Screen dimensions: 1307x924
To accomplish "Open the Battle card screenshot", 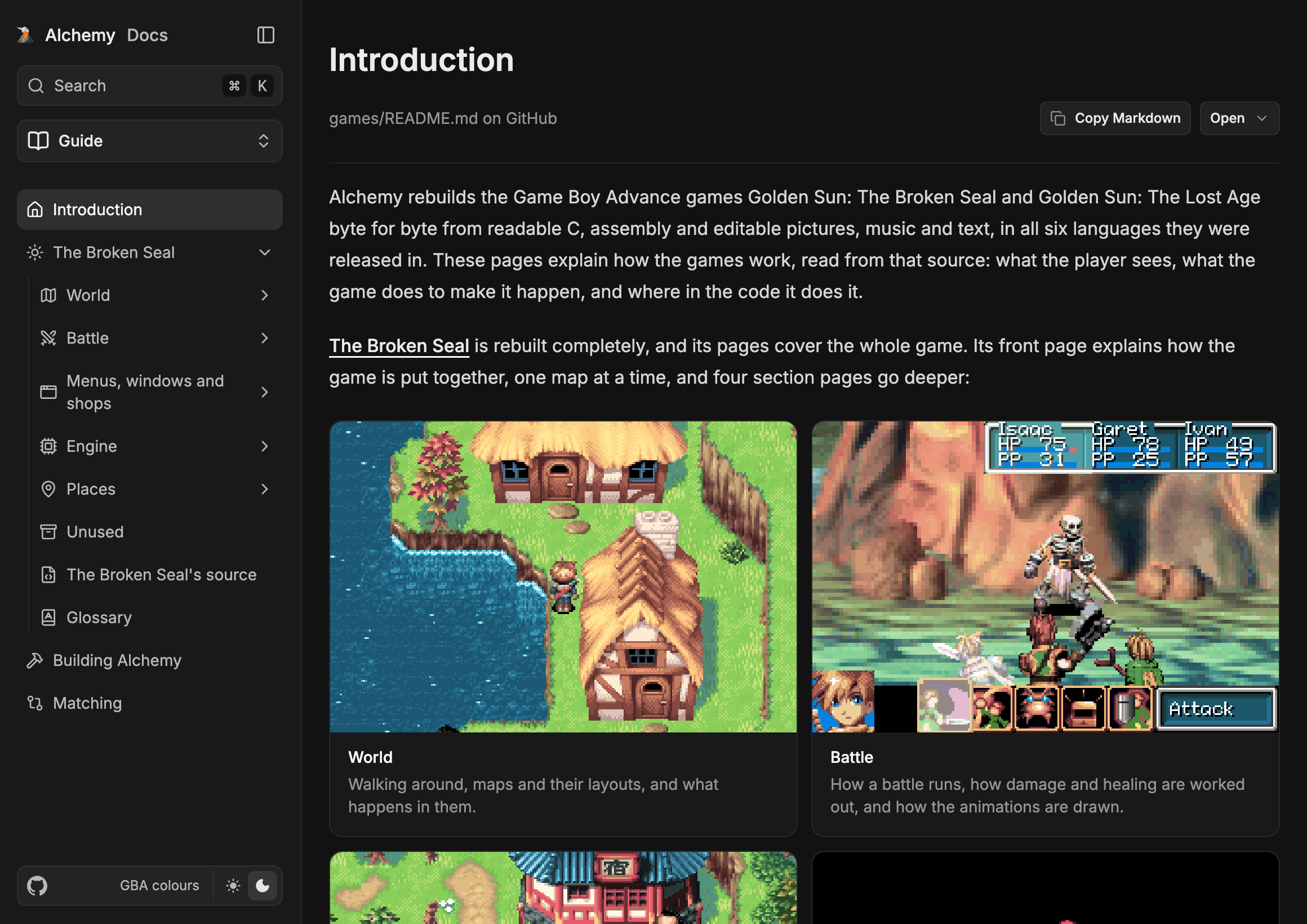I will (x=1045, y=577).
